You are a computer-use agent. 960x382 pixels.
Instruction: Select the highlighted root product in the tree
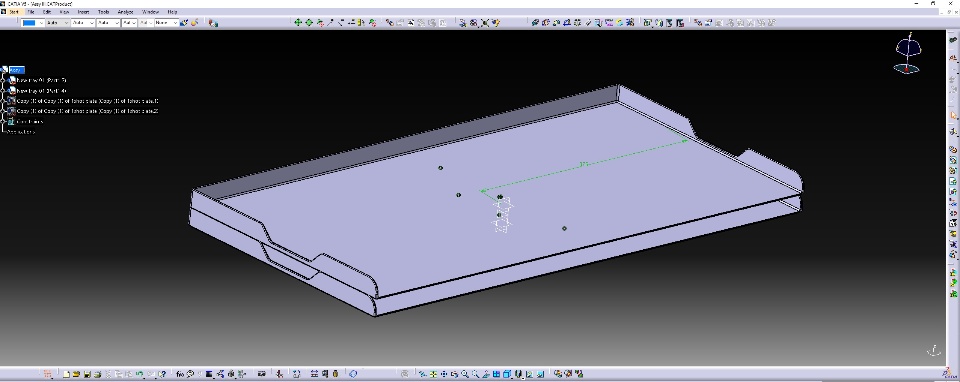tap(16, 70)
